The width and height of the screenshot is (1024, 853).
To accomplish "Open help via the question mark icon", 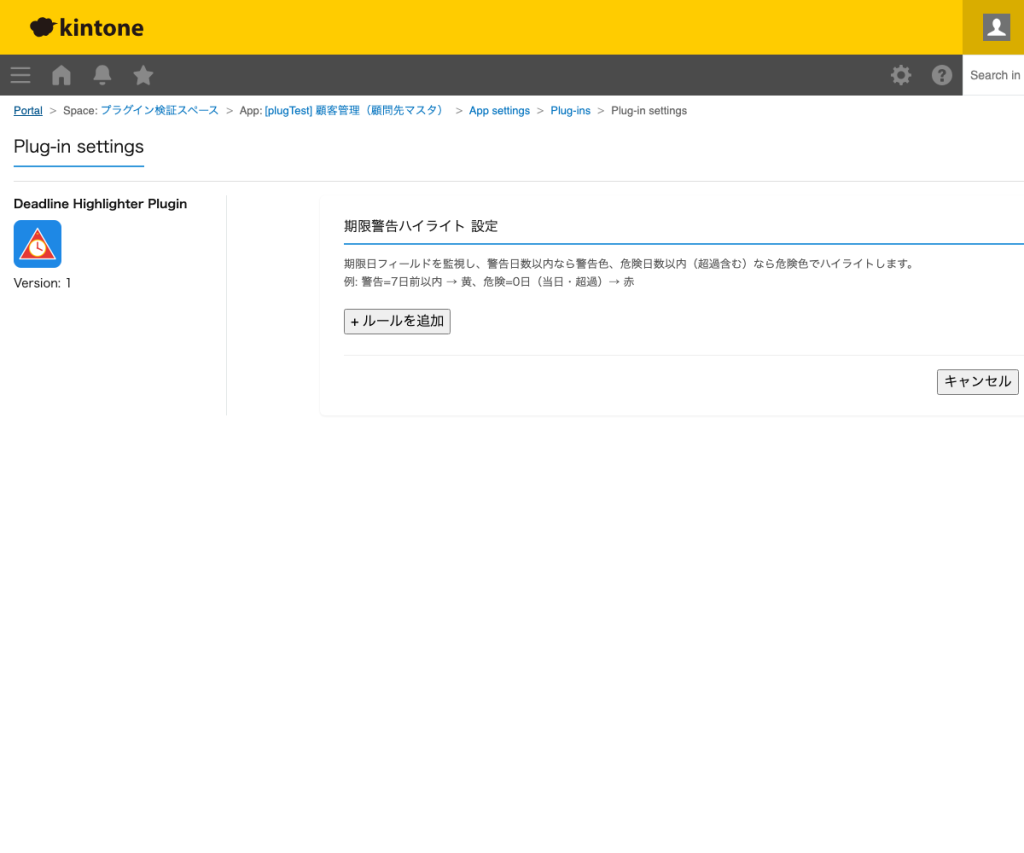I will [941, 75].
